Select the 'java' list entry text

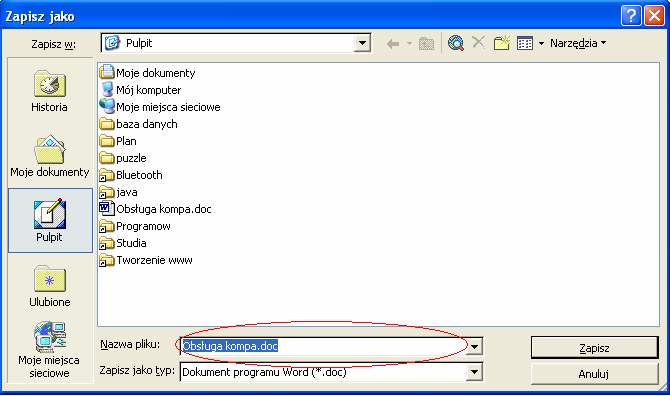[x=127, y=192]
